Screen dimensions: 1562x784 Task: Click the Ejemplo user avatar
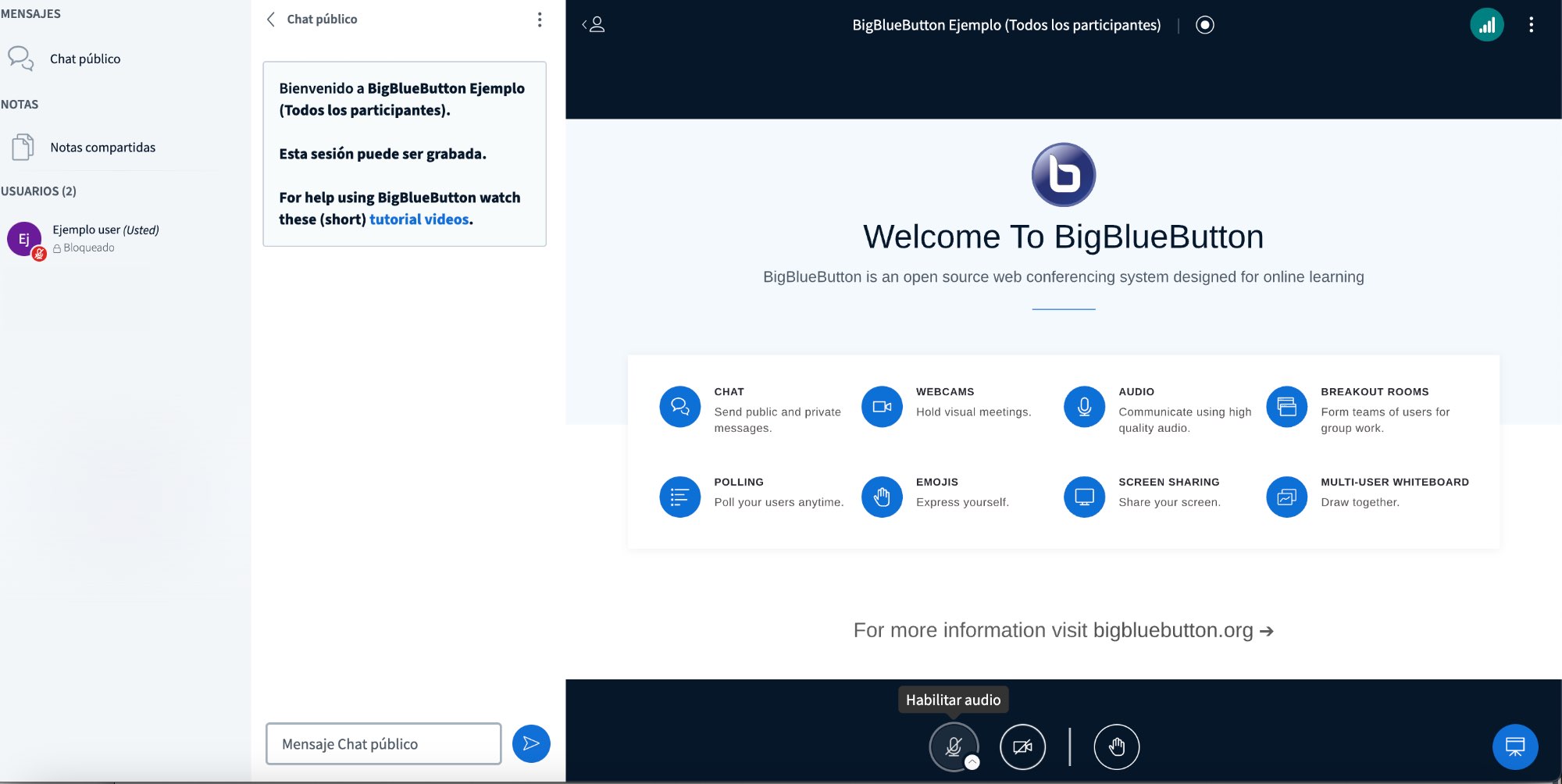pyautogui.click(x=24, y=239)
